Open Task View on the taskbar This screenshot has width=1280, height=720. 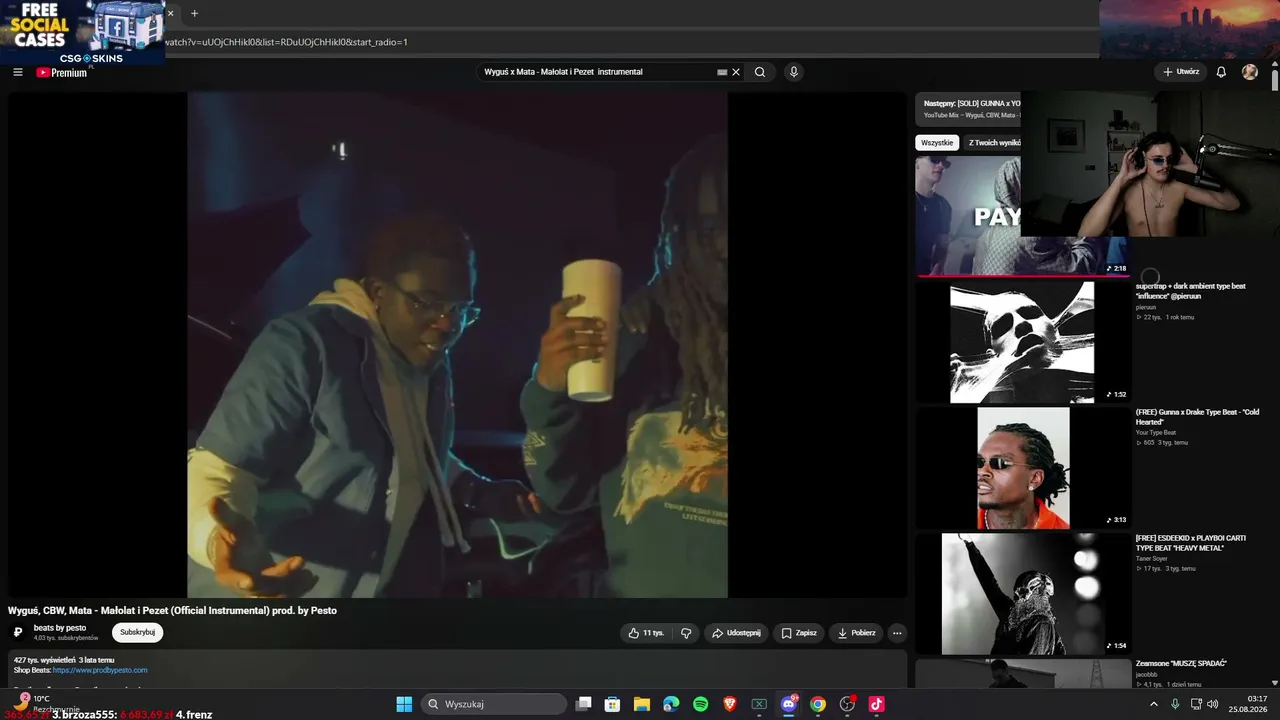(584, 704)
